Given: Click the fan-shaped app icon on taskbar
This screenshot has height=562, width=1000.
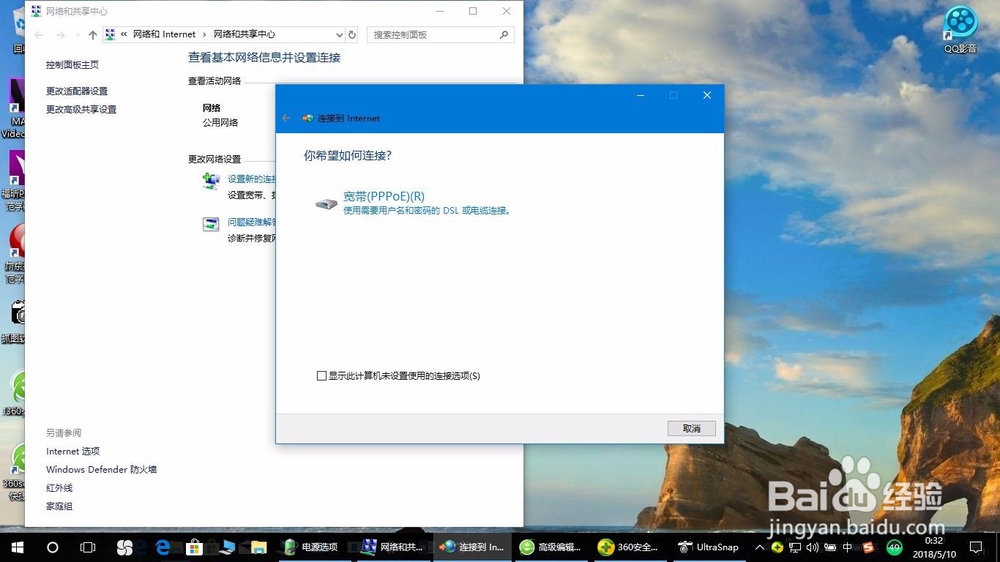Looking at the screenshot, I should [x=124, y=547].
